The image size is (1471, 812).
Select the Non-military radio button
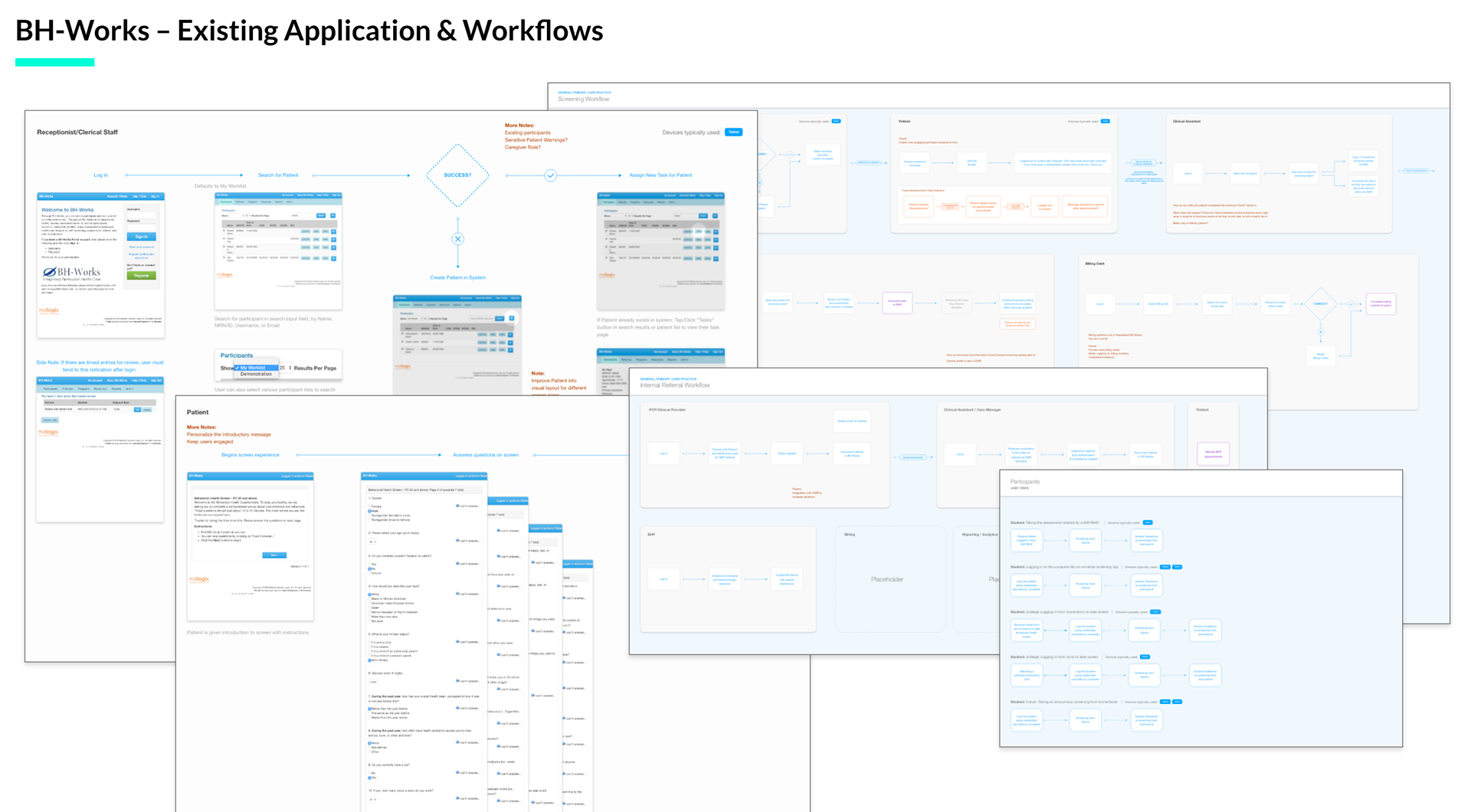[370, 660]
